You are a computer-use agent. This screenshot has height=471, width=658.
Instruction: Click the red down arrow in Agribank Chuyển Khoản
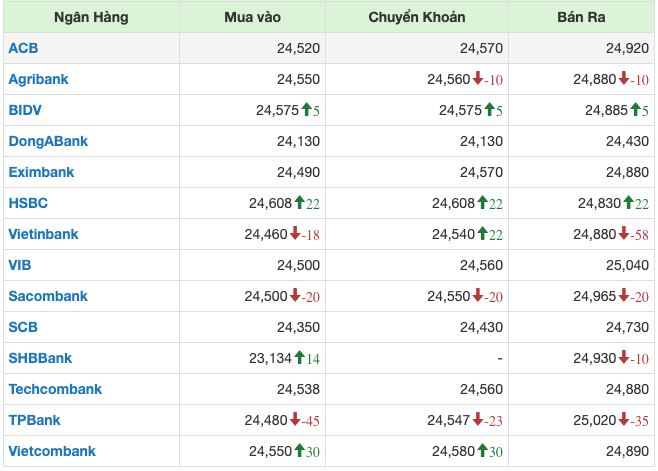(478, 79)
